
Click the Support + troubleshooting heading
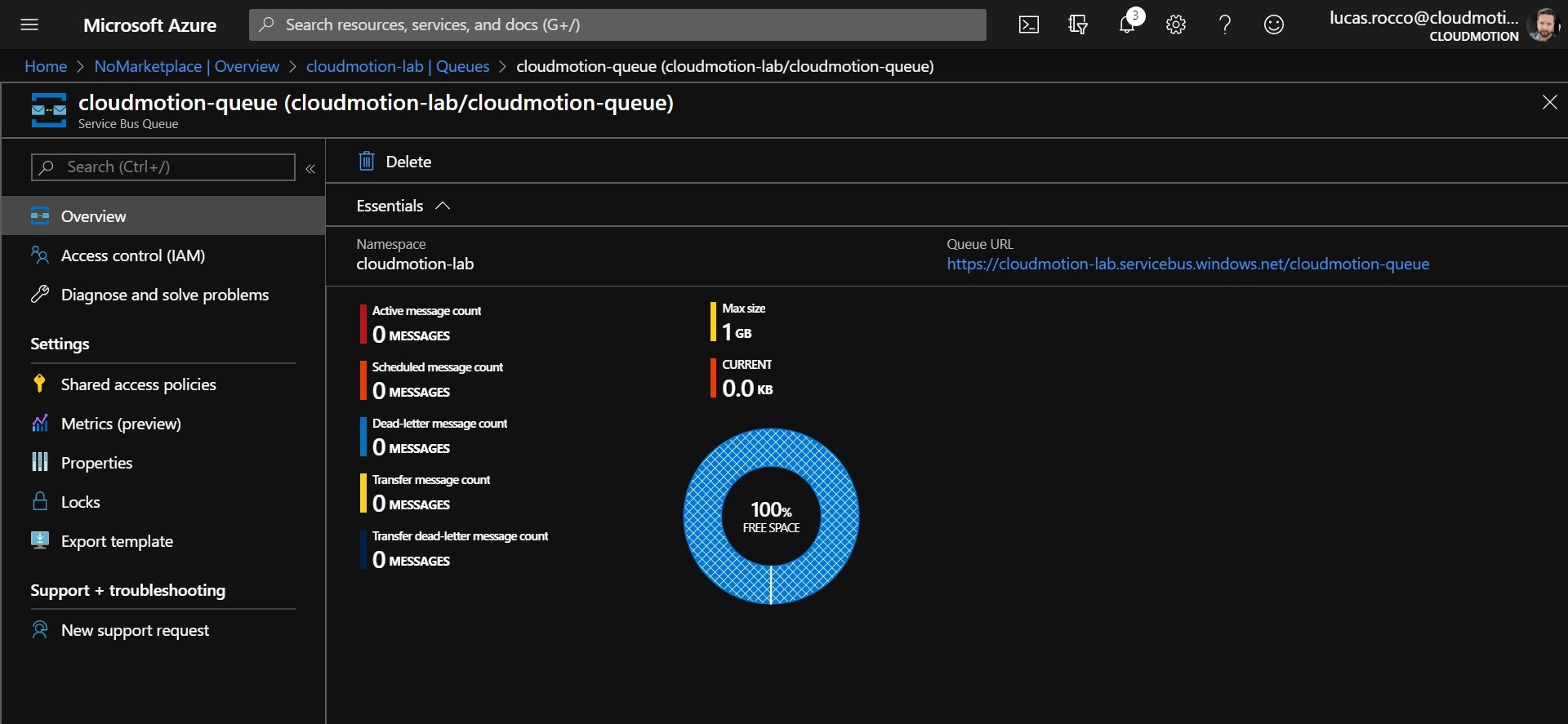click(127, 590)
